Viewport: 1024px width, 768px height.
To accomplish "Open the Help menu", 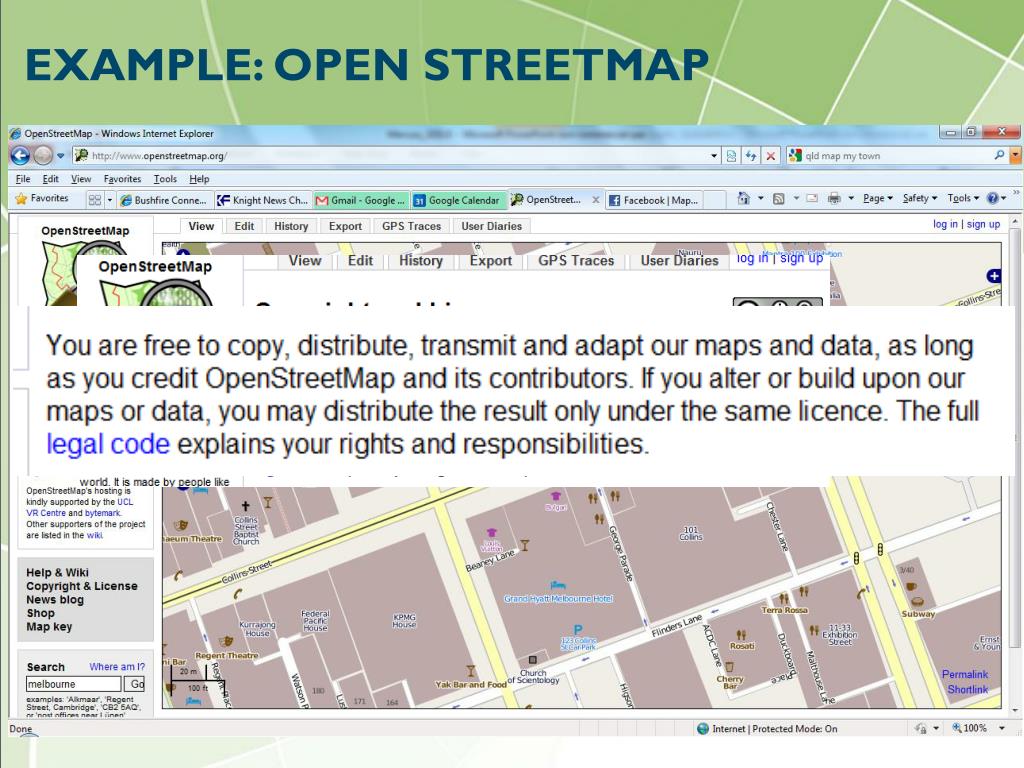I will click(199, 178).
